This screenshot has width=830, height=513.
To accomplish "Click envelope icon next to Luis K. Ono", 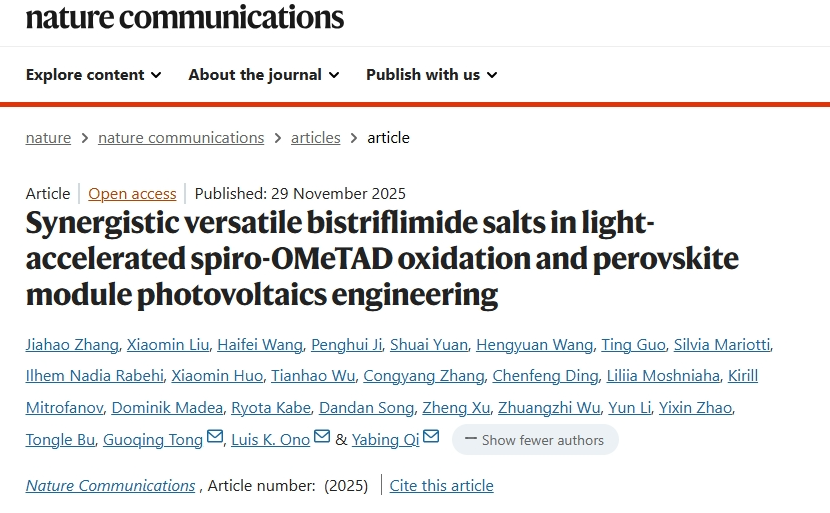I will 322,437.
